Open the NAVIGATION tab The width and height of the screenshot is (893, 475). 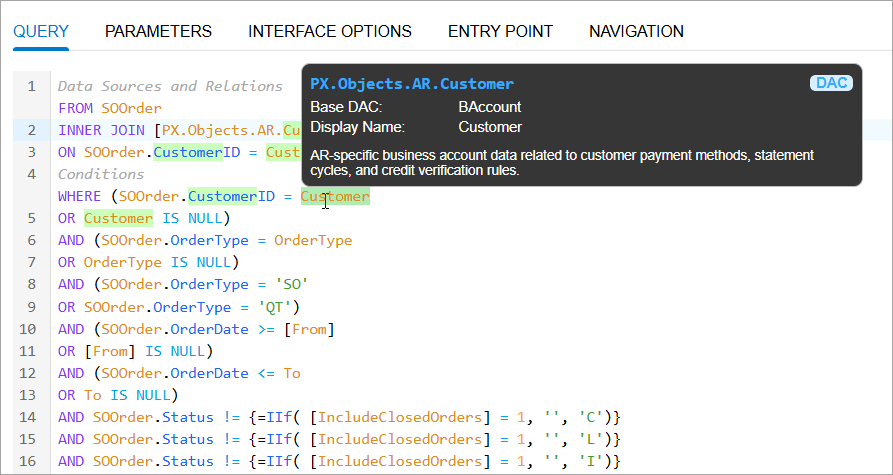636,31
